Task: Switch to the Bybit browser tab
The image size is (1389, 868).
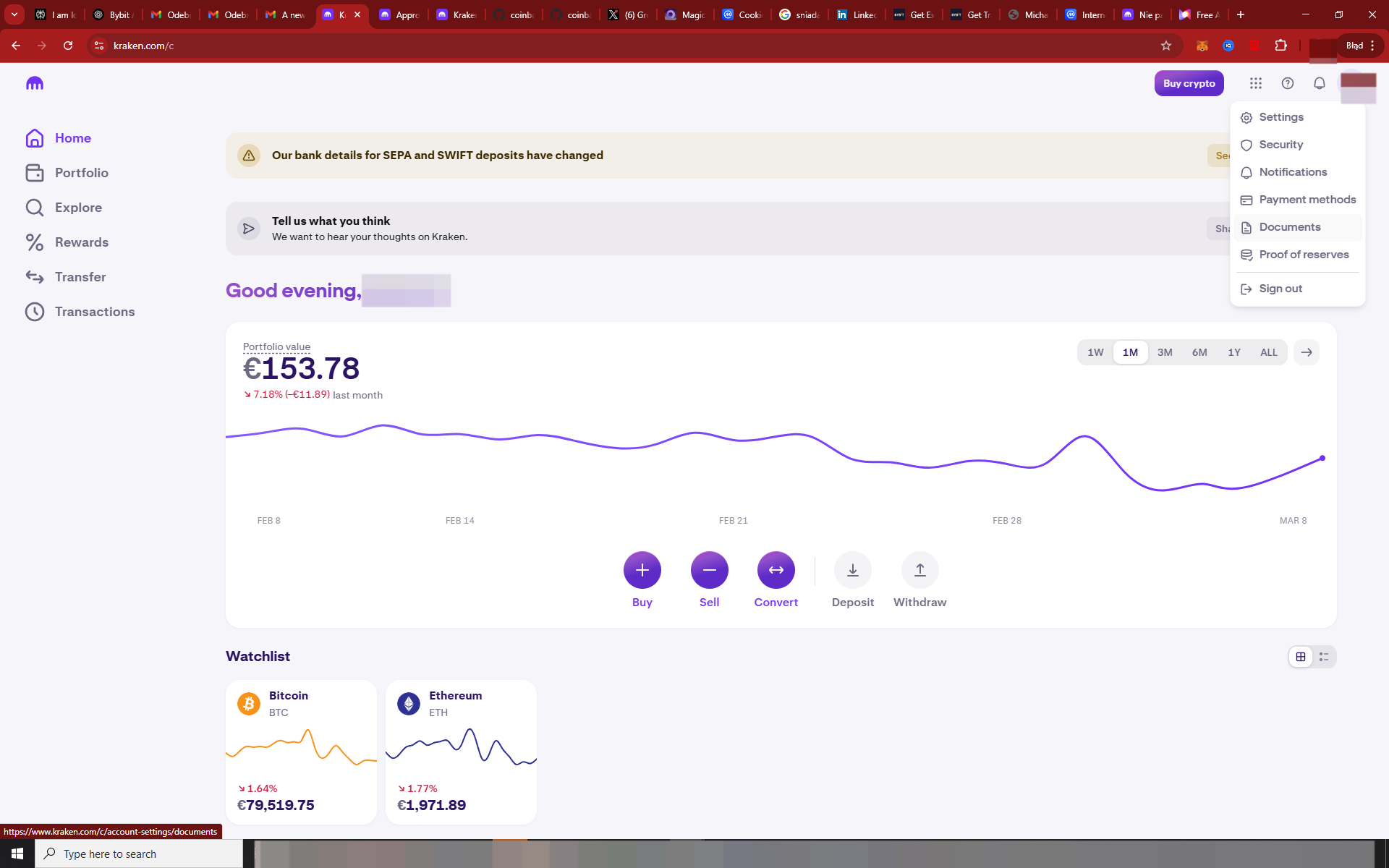Action: coord(114,14)
